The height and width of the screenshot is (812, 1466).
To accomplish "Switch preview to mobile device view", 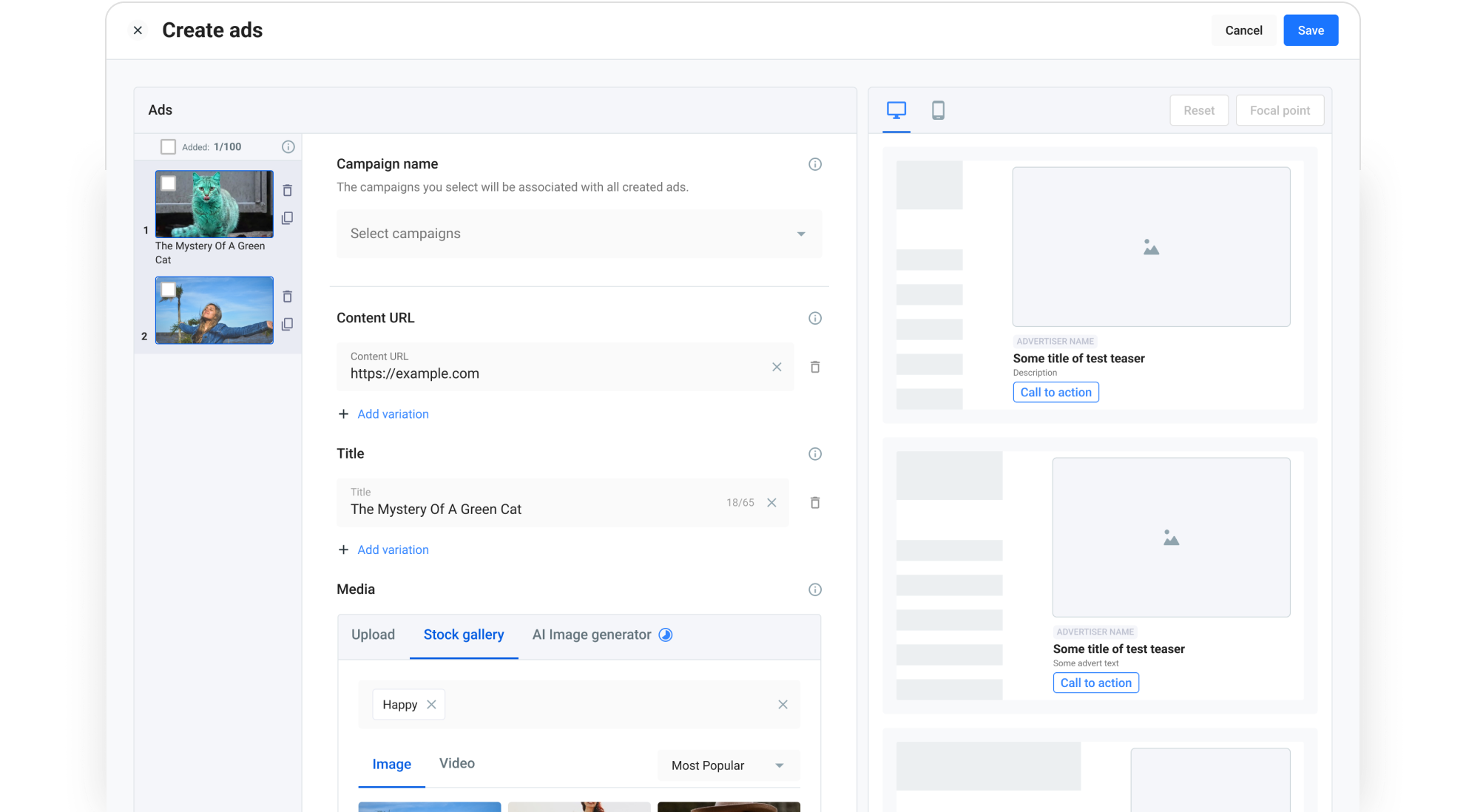I will coord(937,110).
